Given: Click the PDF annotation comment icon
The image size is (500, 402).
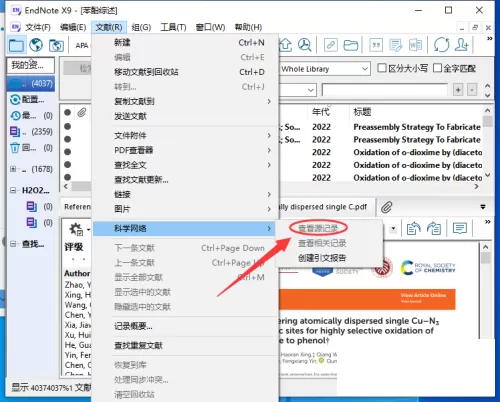Looking at the screenshot, I should point(460,228).
